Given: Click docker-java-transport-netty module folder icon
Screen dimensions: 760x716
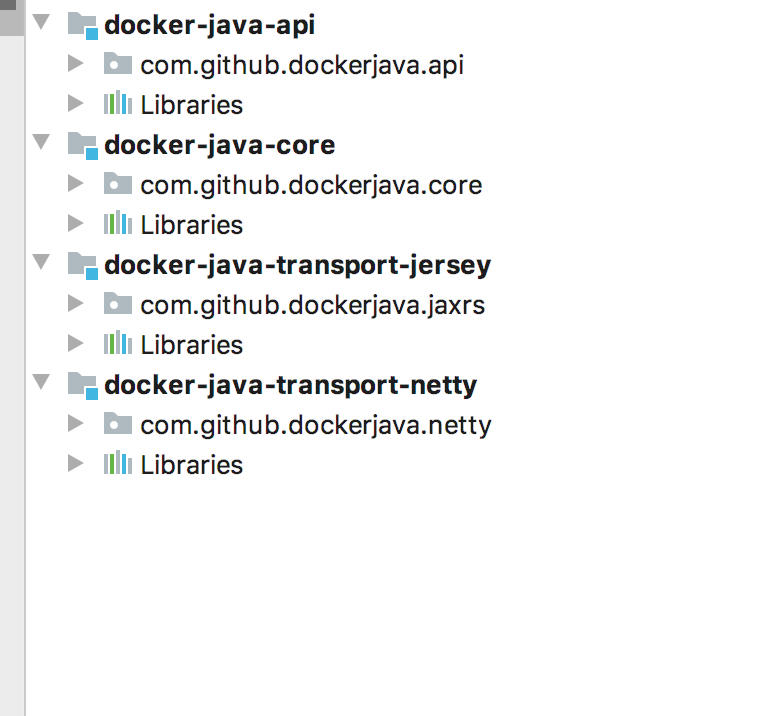Looking at the screenshot, I should coord(83,386).
